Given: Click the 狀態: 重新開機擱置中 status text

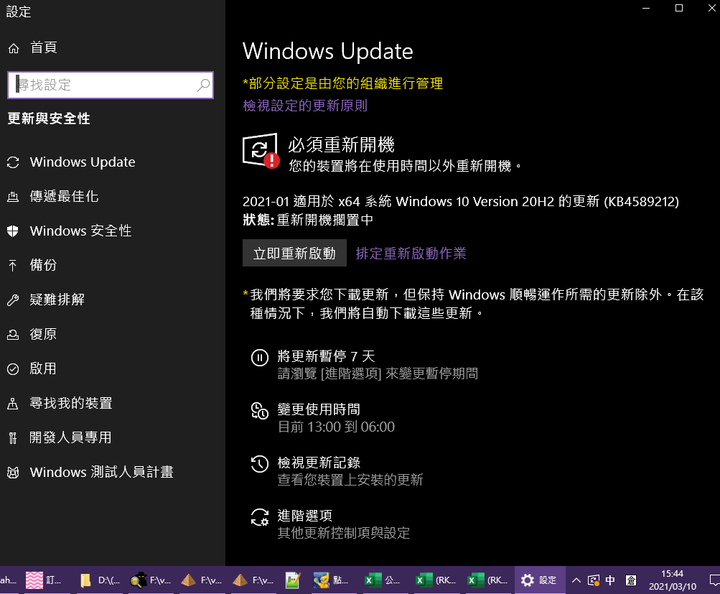Looking at the screenshot, I should coord(308,220).
